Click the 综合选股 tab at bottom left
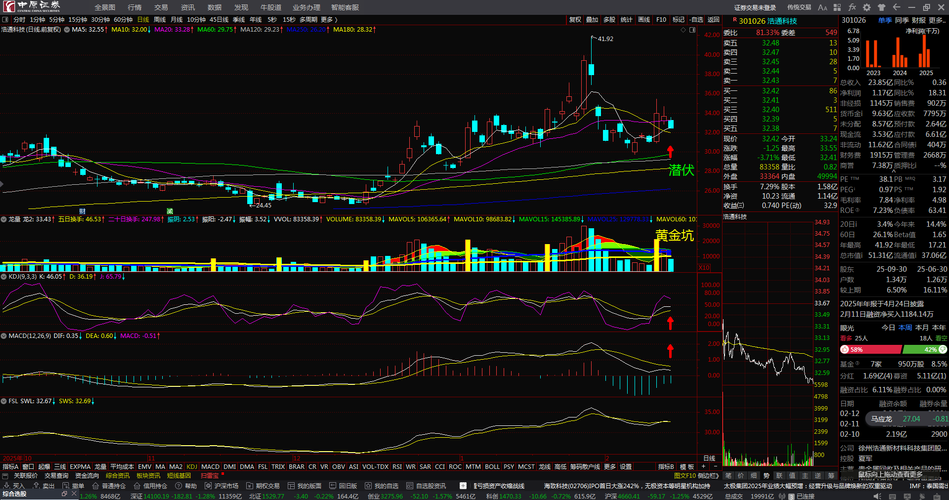This screenshot has height=500, width=949. coord(13,495)
